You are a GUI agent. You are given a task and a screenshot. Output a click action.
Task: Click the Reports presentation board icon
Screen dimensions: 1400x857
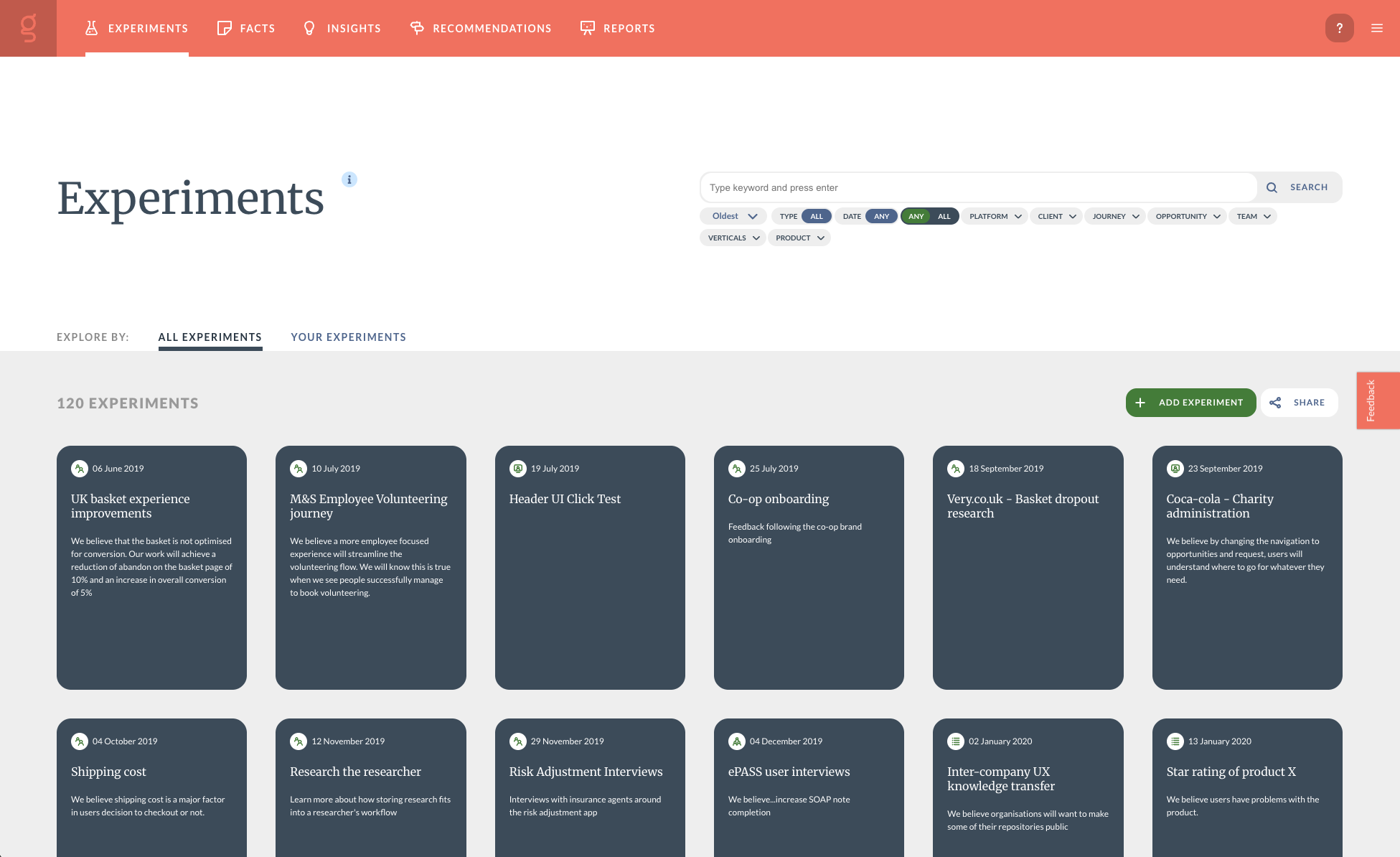tap(587, 28)
